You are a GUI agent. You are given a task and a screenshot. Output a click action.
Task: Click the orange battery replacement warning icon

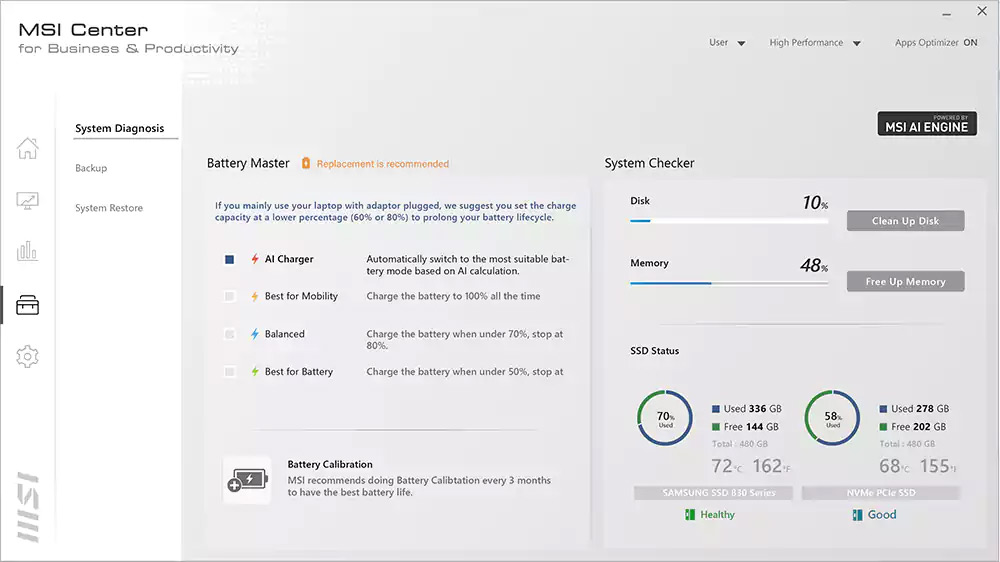click(x=306, y=163)
